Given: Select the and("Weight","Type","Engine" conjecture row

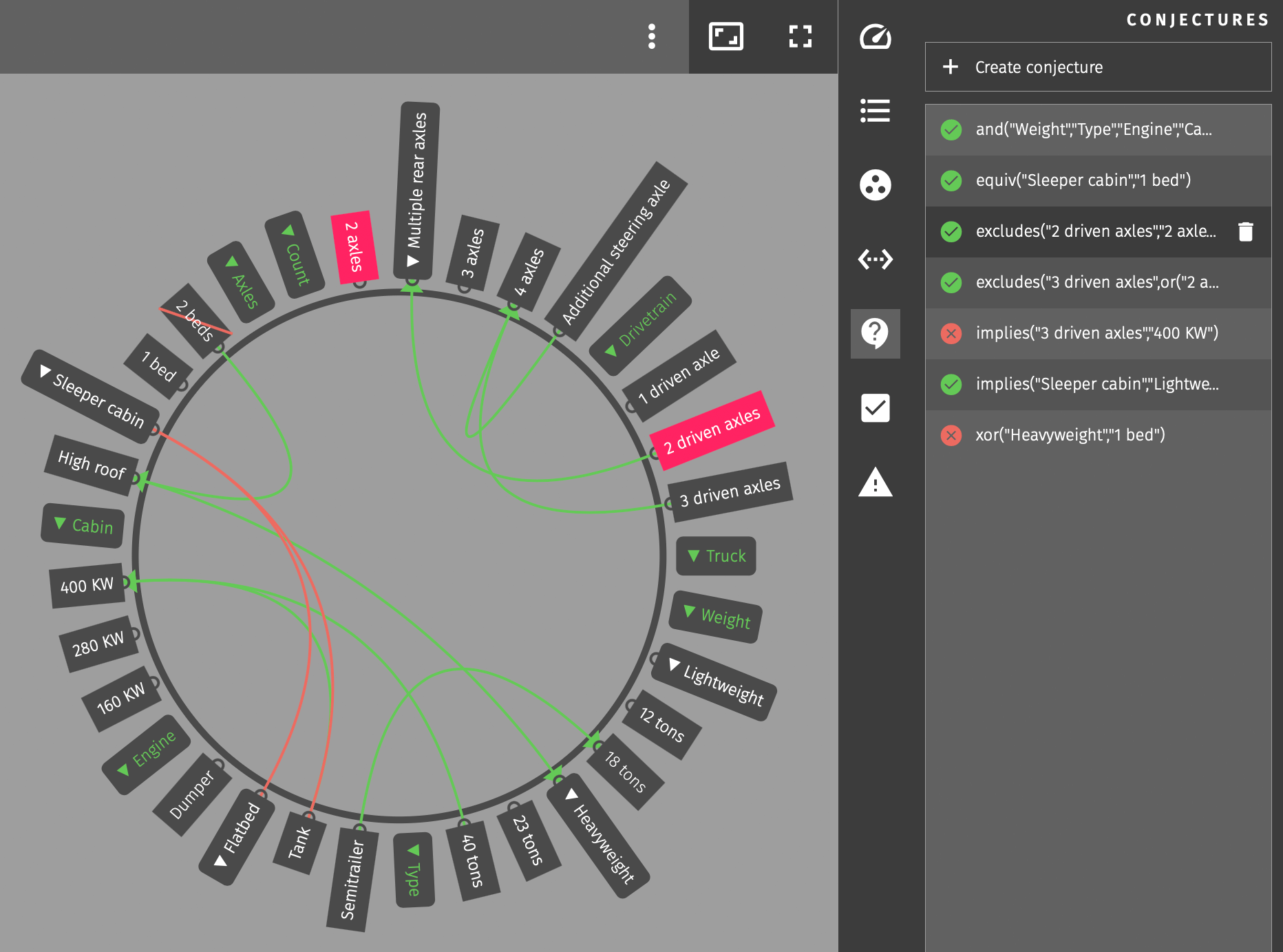Looking at the screenshot, I should coord(1098,129).
